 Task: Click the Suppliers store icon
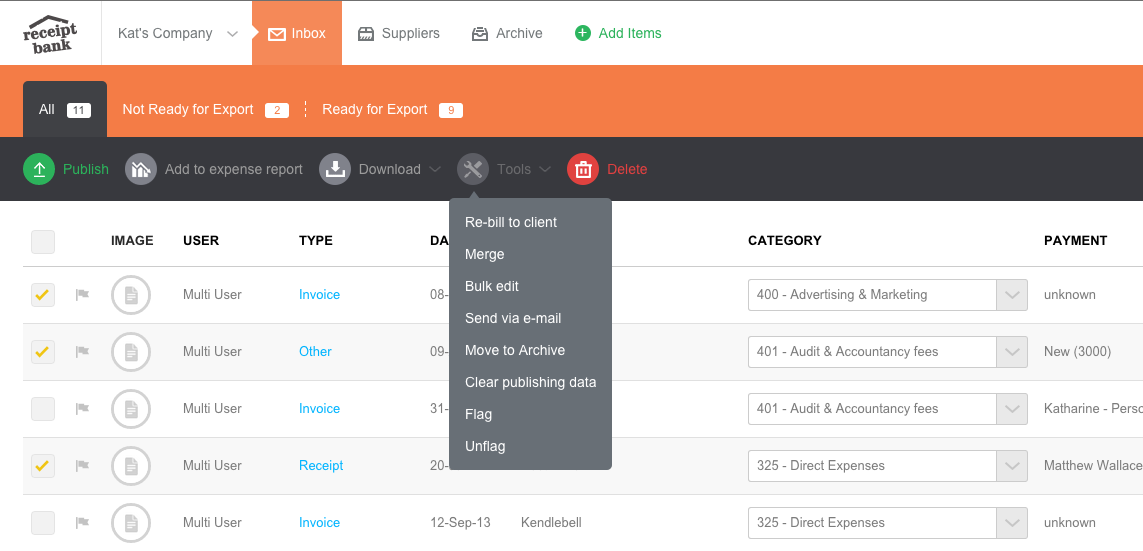point(366,34)
